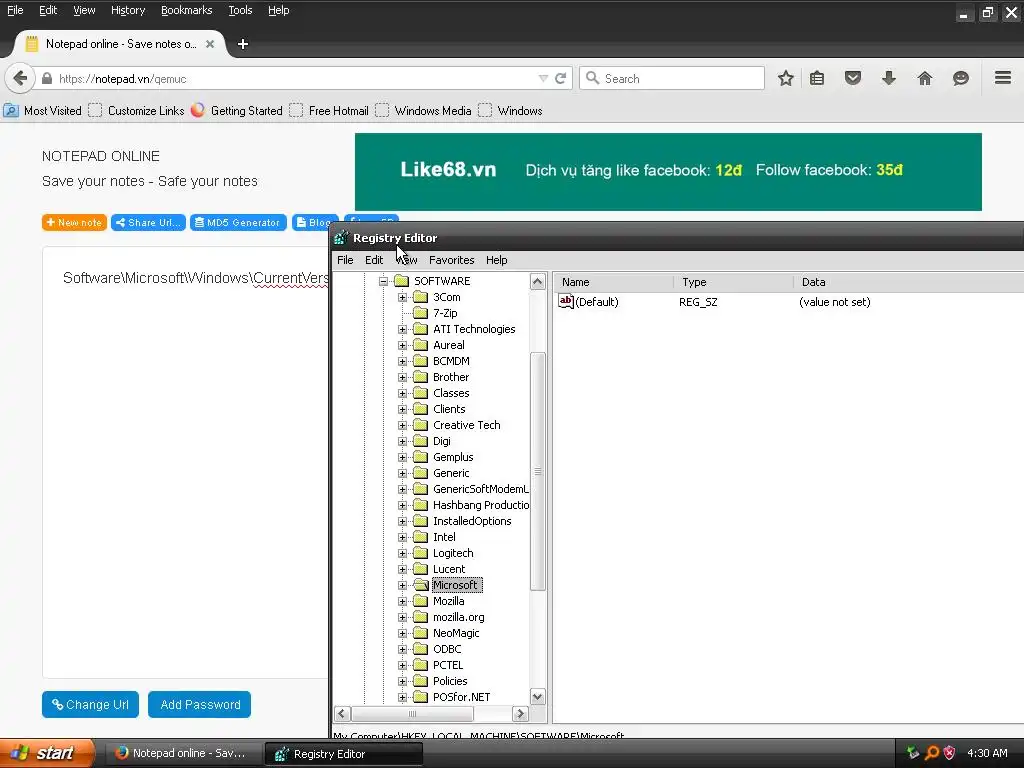Click the Share Url button
This screenshot has height=768, width=1024.
coord(148,223)
